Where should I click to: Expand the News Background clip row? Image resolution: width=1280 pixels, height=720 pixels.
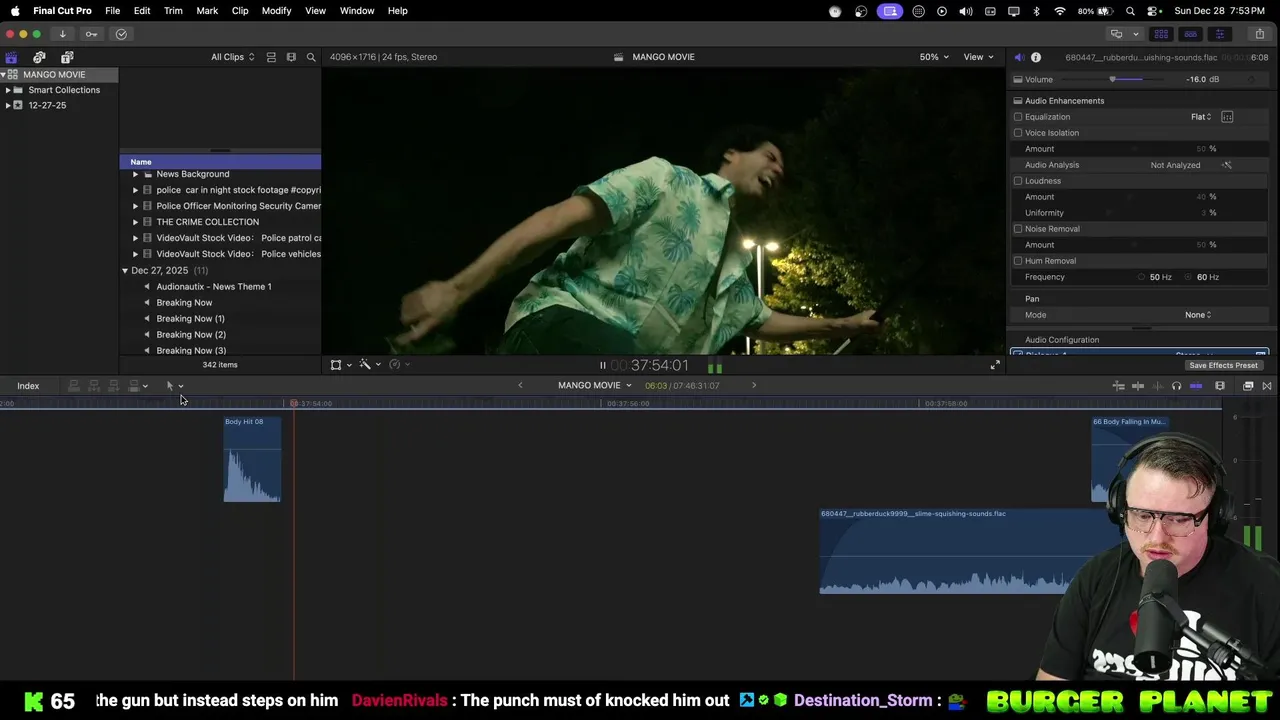pyautogui.click(x=135, y=174)
